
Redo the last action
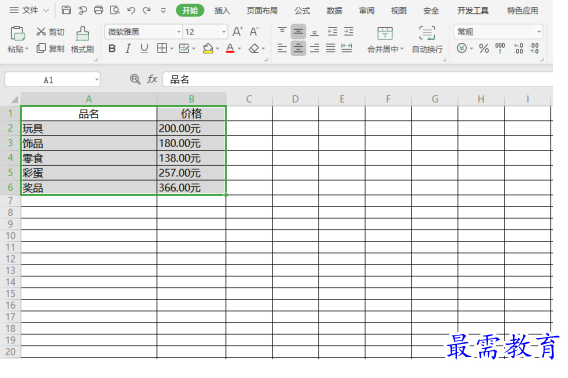point(147,10)
